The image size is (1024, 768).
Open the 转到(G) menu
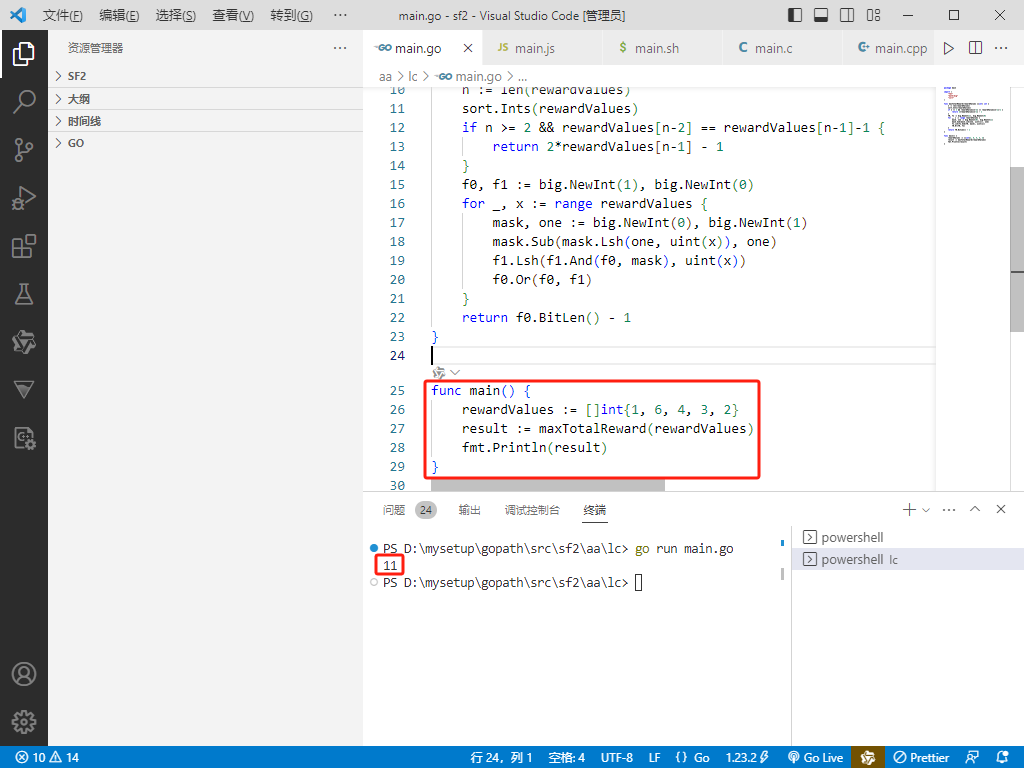pyautogui.click(x=291, y=15)
